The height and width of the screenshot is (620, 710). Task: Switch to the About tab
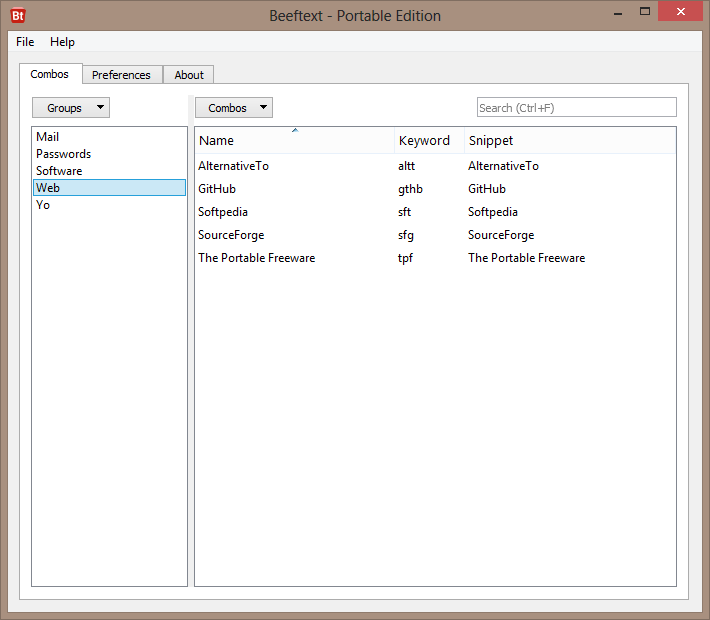pyautogui.click(x=189, y=75)
